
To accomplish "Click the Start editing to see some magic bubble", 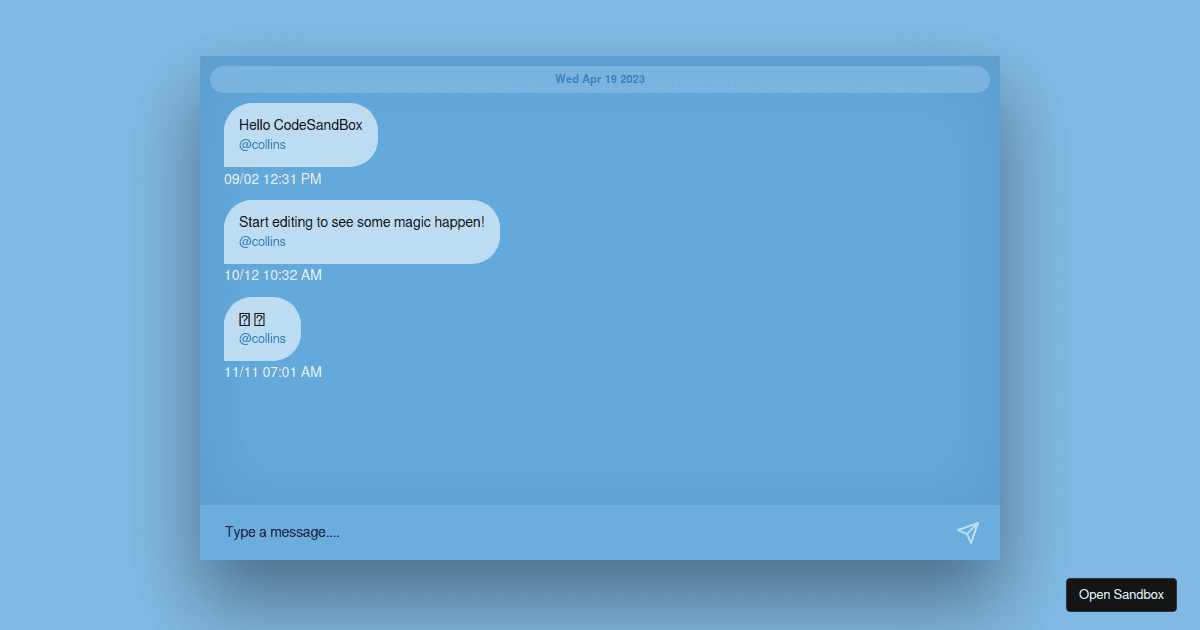I will [361, 231].
